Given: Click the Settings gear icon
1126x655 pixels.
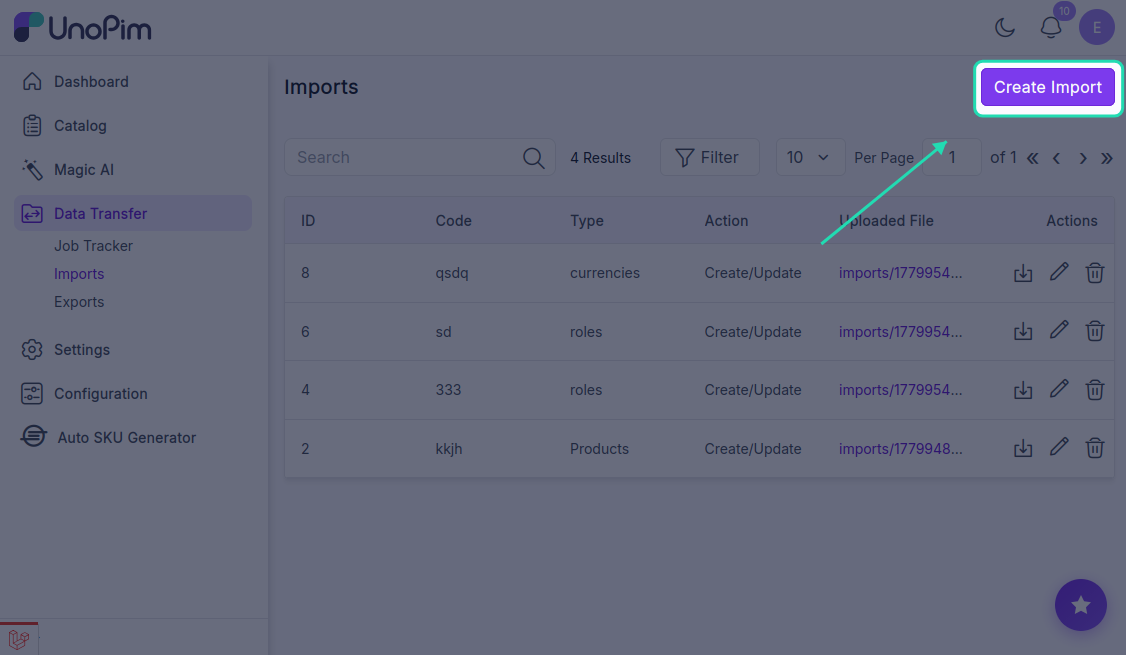Looking at the screenshot, I should [x=32, y=349].
